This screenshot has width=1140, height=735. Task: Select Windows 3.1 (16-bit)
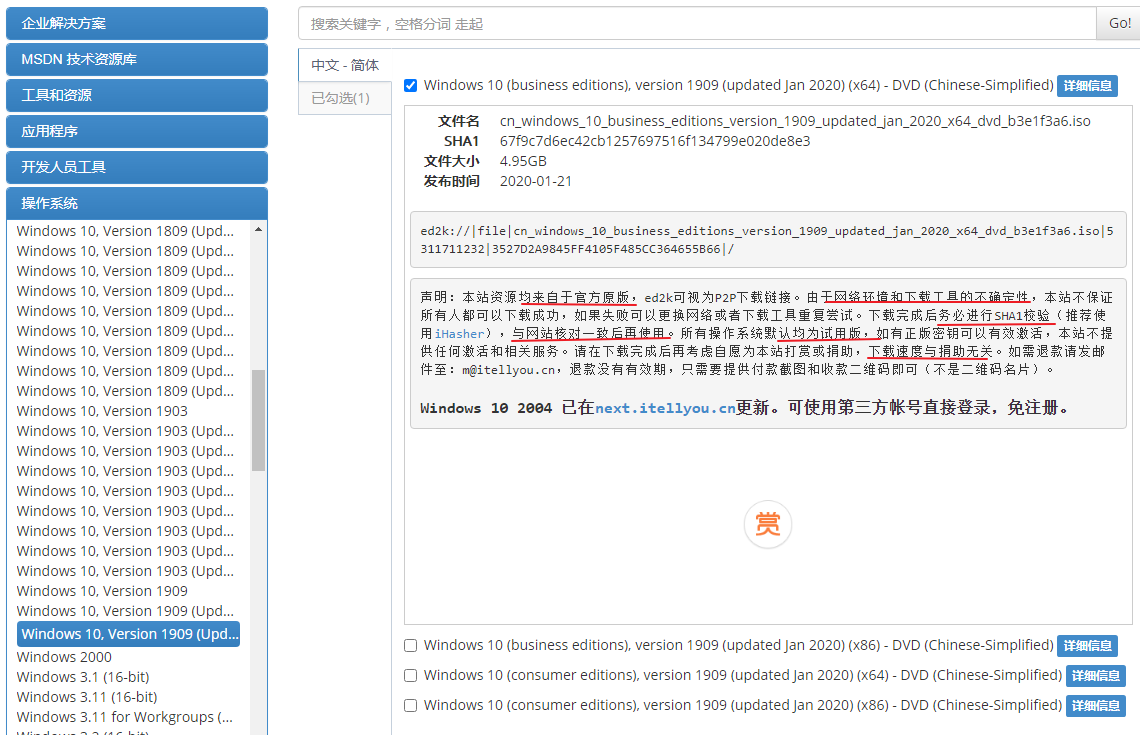pos(83,677)
